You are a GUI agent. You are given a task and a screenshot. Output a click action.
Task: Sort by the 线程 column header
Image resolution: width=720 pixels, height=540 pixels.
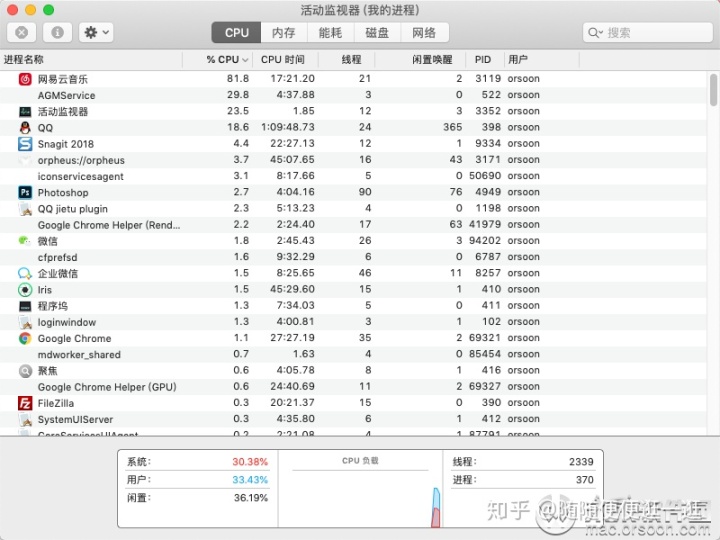[x=347, y=60]
